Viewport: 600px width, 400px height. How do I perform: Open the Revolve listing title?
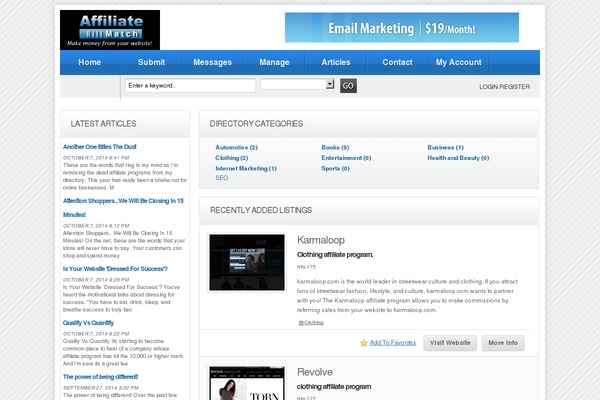pos(315,372)
